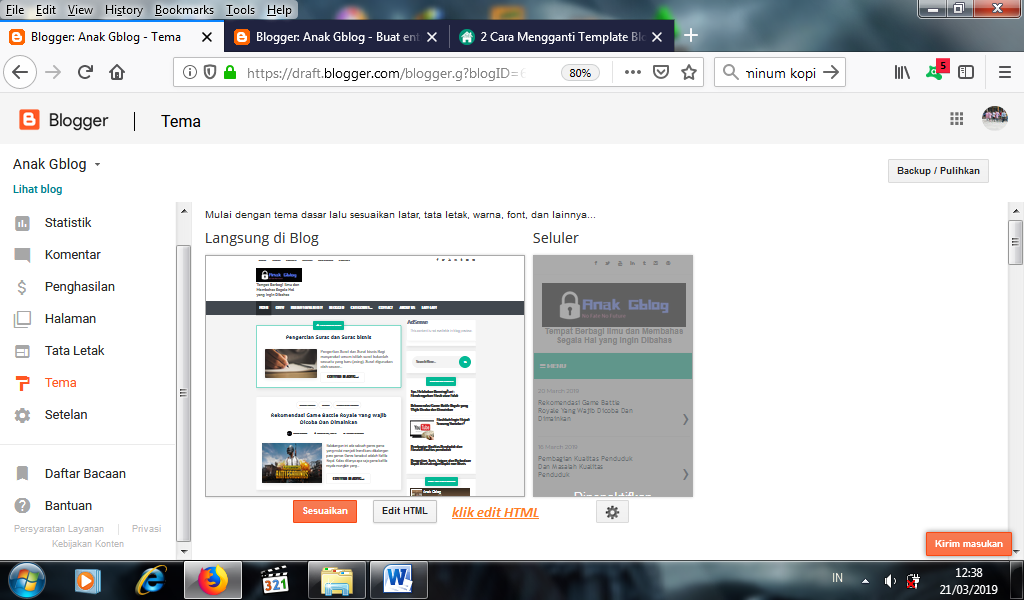1024x600 pixels.
Task: Open the File menu
Action: (x=14, y=10)
